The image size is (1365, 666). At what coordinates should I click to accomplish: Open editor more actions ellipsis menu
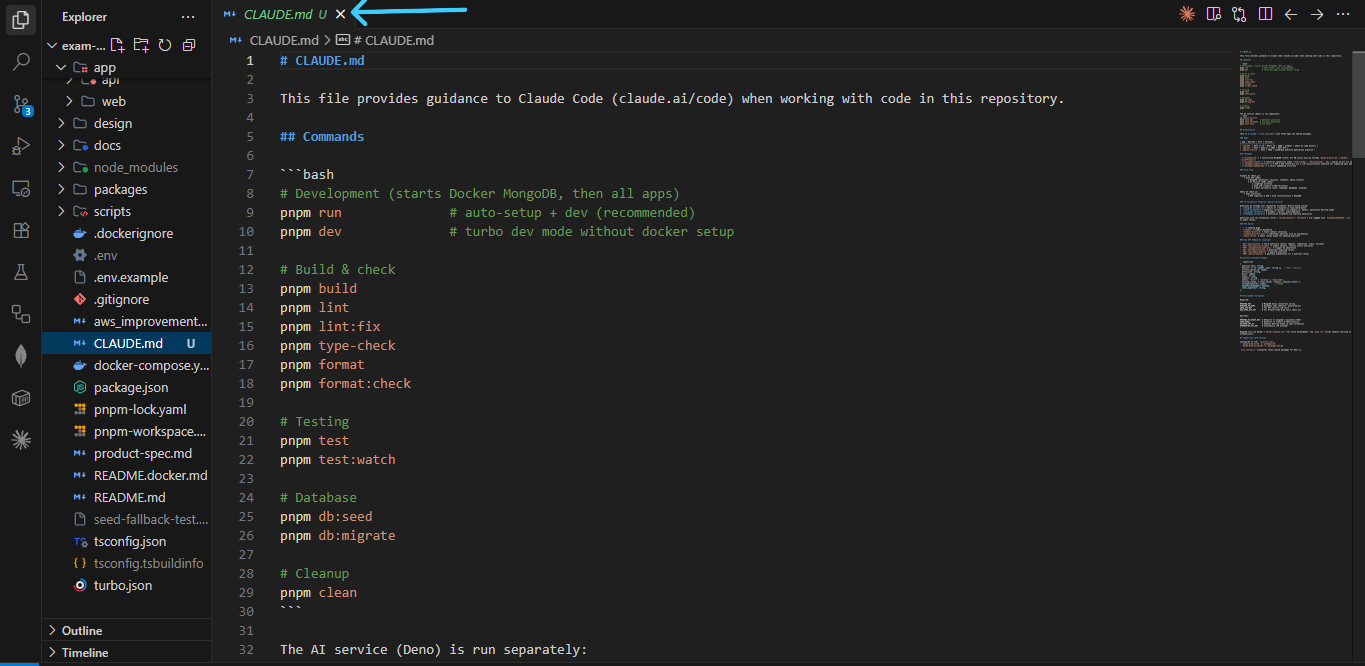[x=1343, y=14]
